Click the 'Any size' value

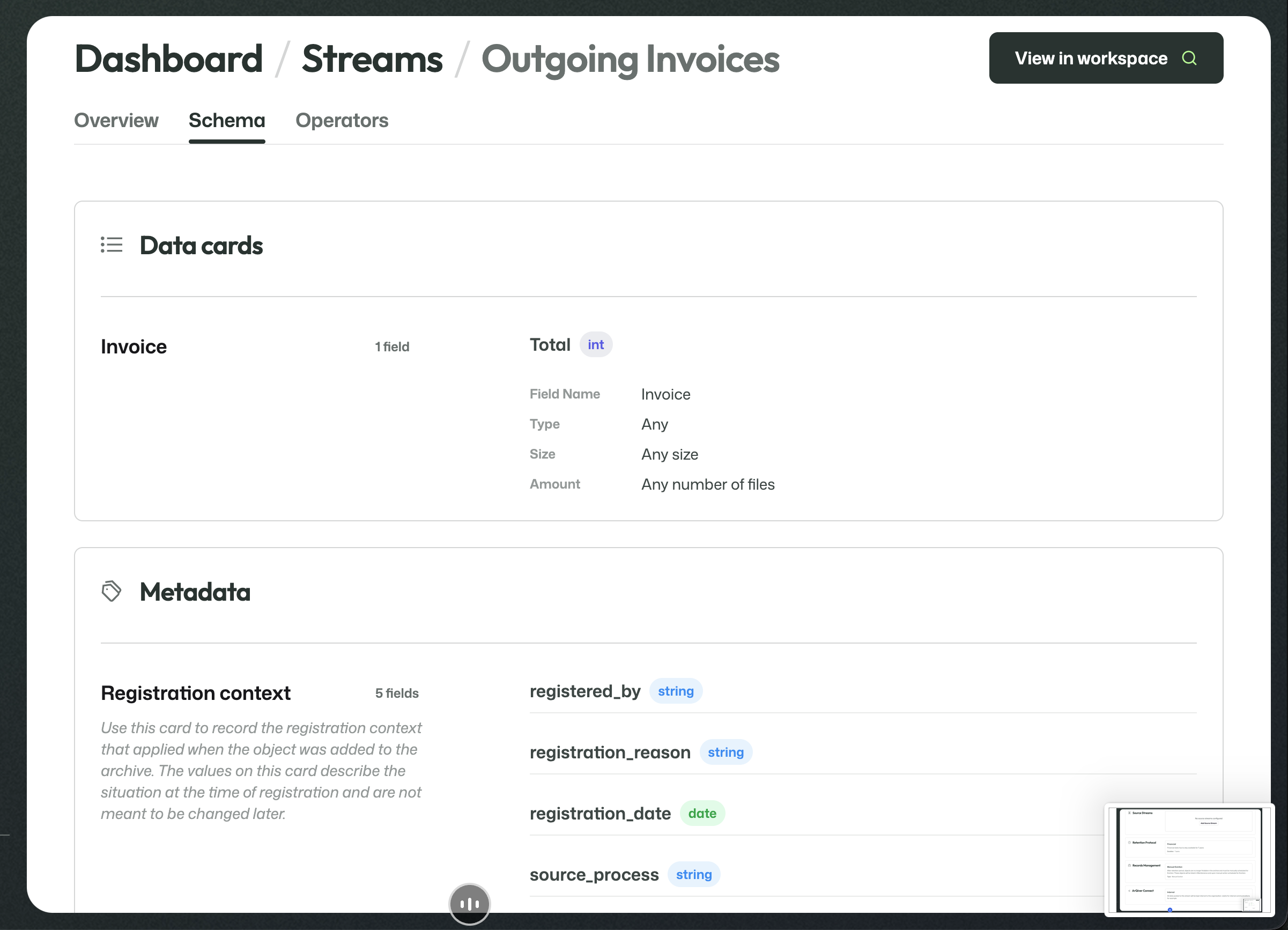pos(670,454)
